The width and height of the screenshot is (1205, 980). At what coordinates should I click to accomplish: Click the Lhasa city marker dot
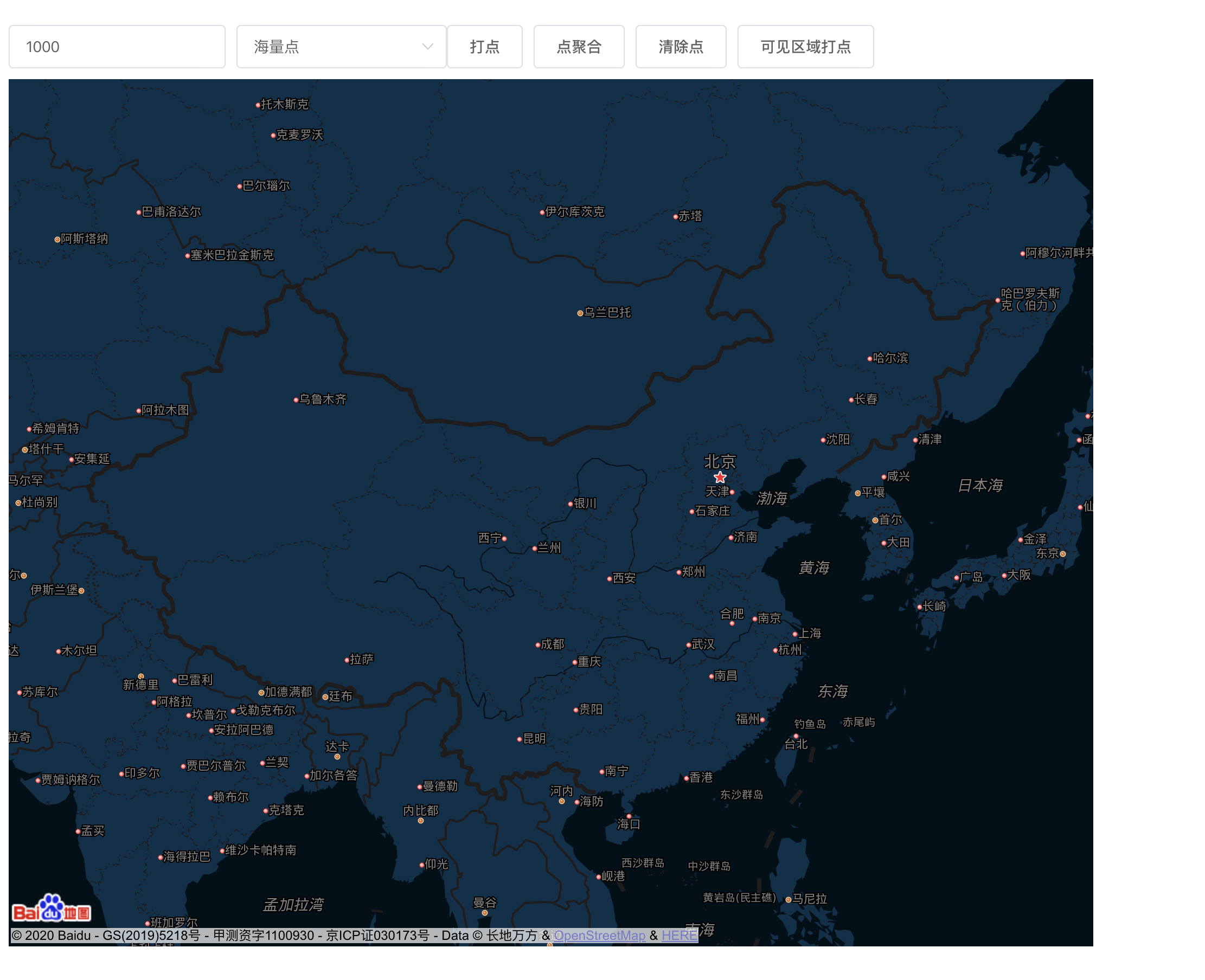pyautogui.click(x=347, y=660)
